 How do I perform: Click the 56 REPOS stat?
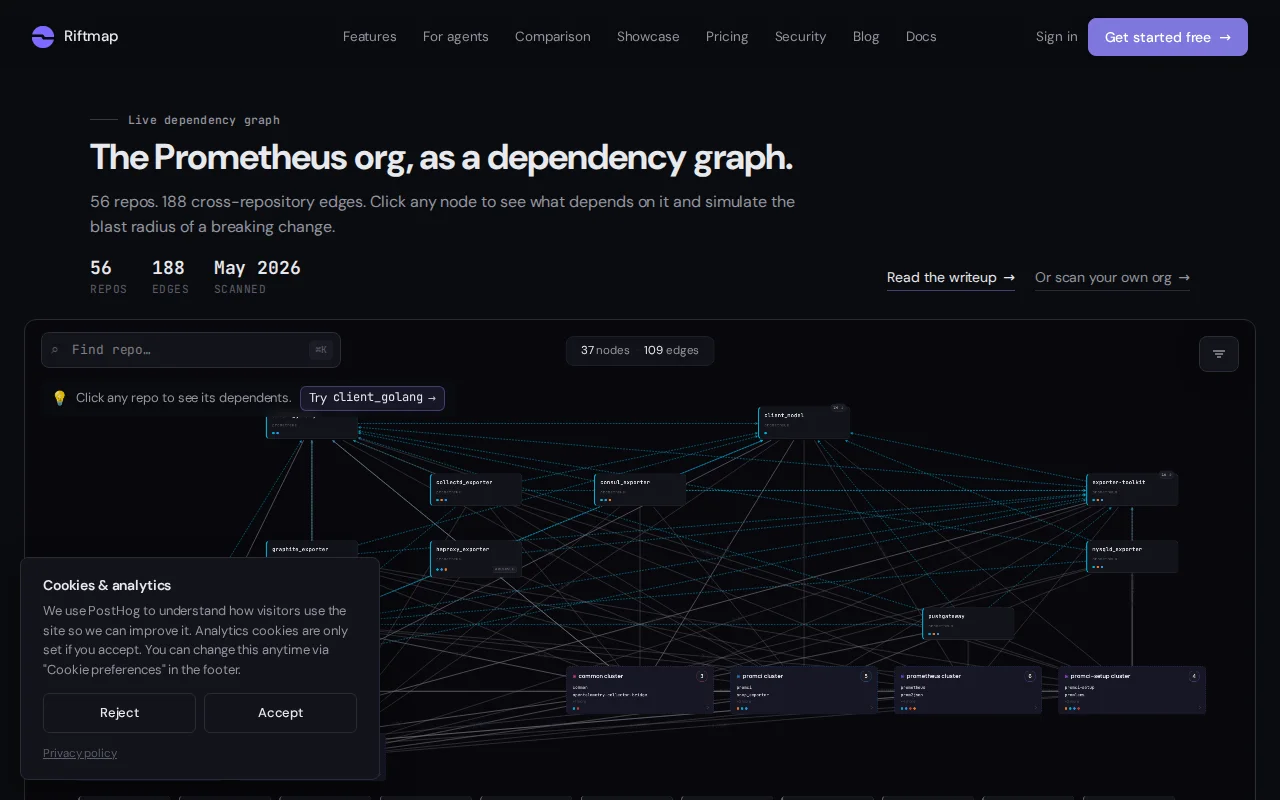coord(108,277)
